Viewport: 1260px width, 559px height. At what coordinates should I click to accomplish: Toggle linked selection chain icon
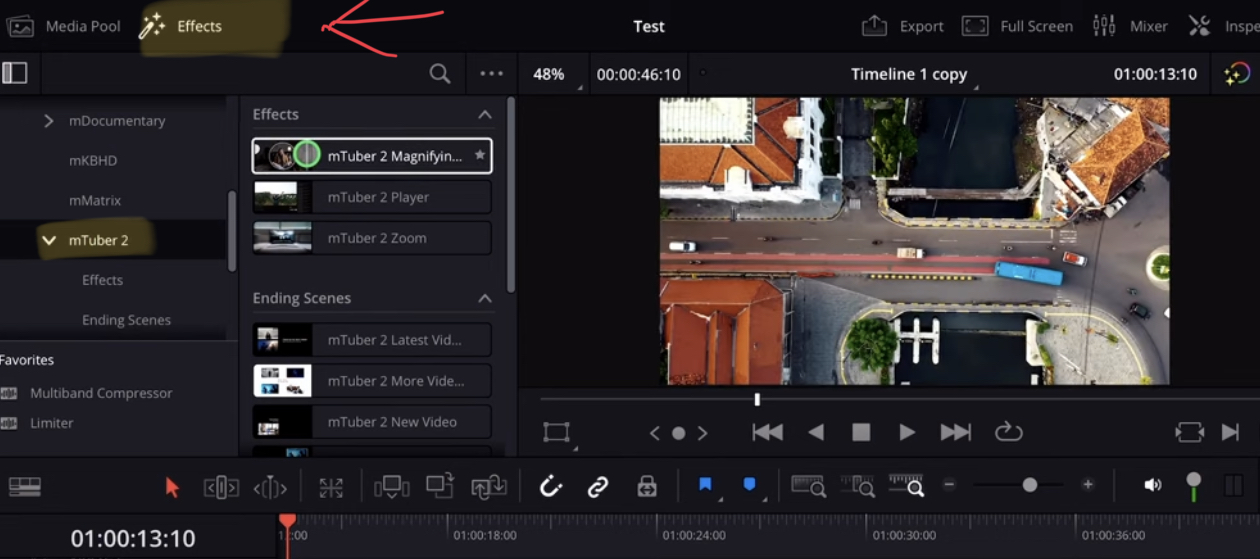(x=598, y=486)
